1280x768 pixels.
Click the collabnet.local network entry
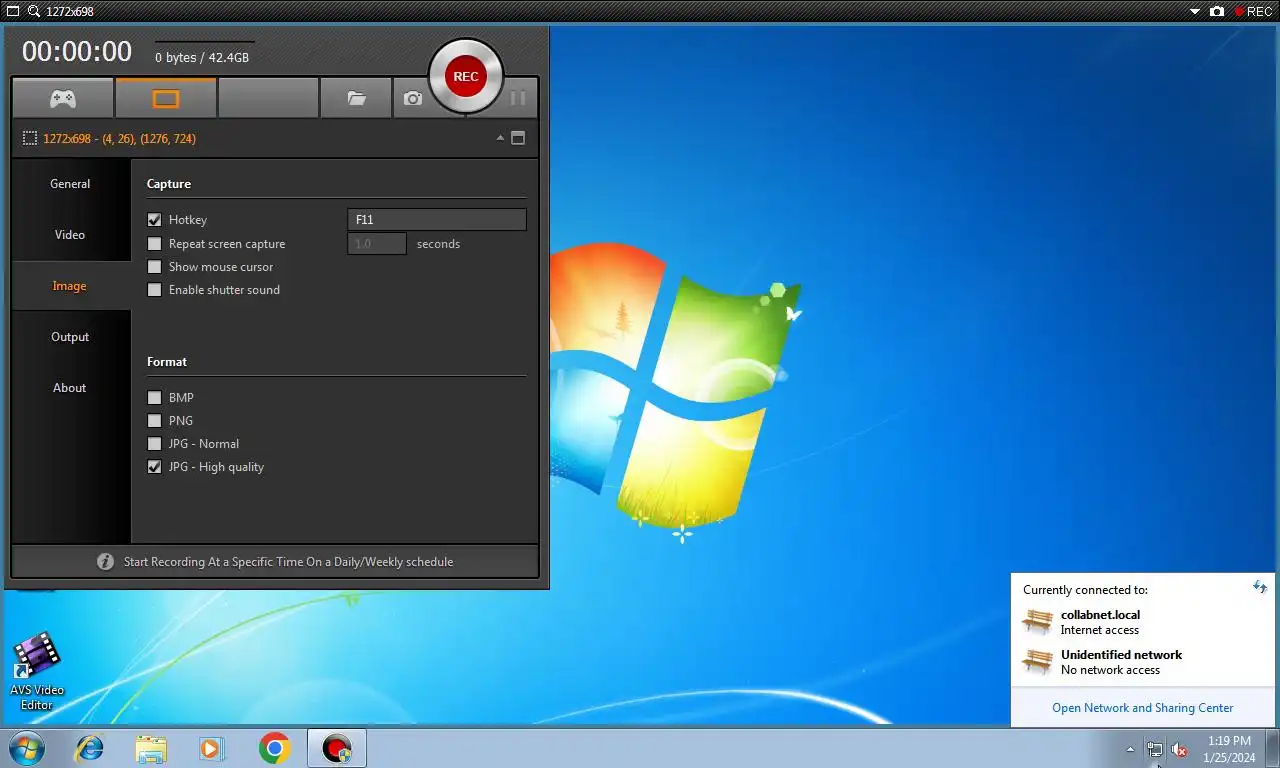point(1100,622)
